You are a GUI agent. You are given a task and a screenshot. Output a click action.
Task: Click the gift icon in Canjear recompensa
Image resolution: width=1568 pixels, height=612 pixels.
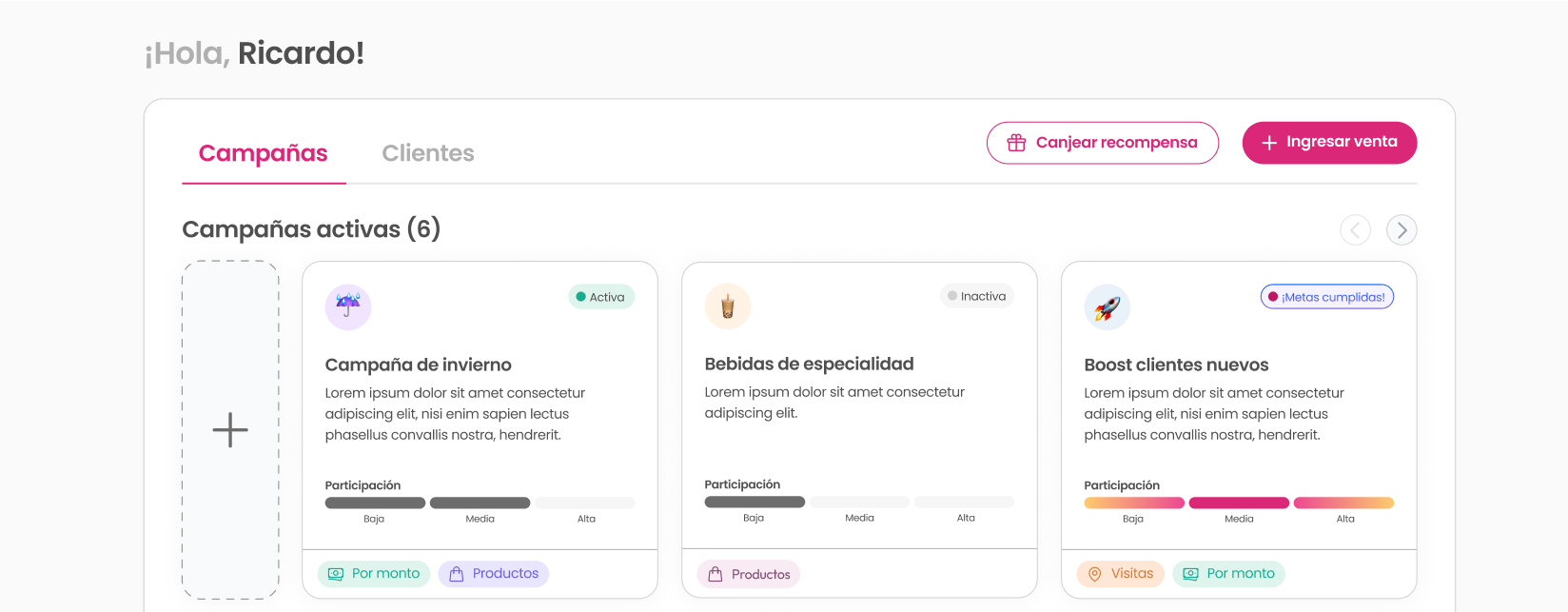[x=1016, y=143]
